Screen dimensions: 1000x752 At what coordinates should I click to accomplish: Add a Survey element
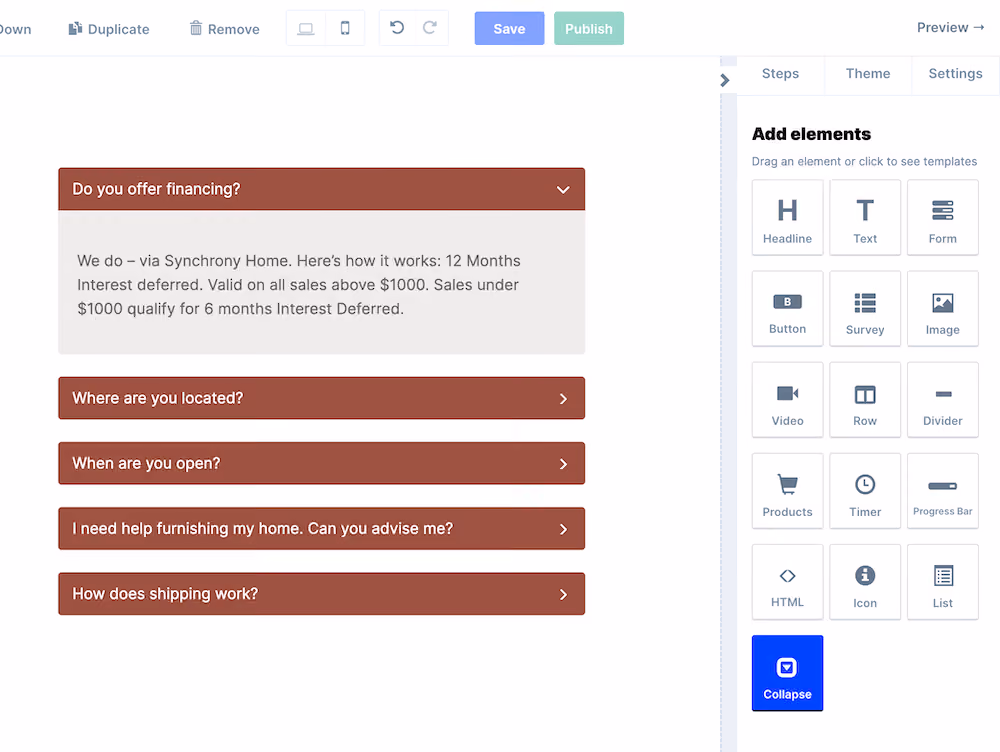(865, 309)
